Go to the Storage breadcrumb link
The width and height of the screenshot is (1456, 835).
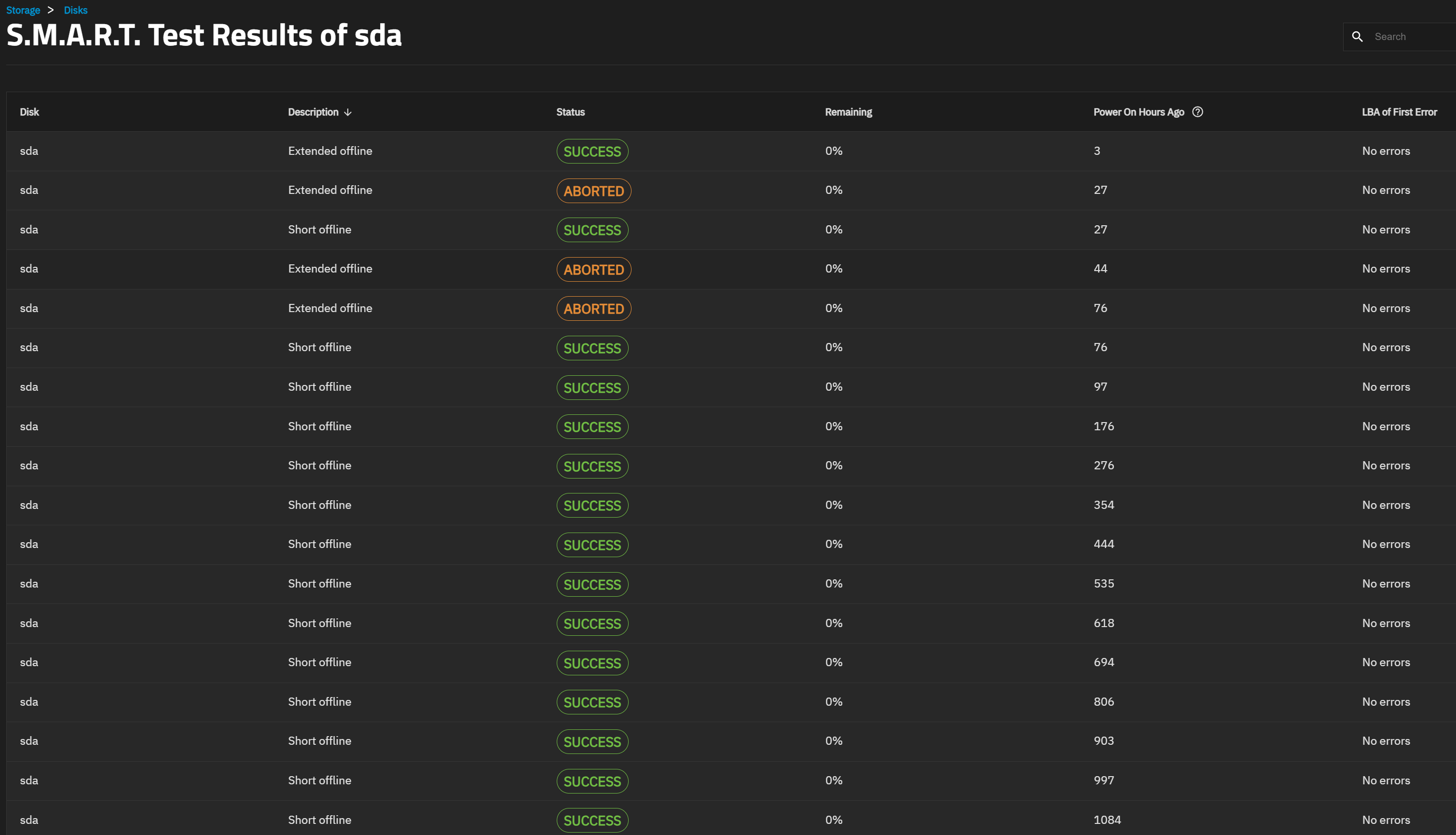click(x=23, y=10)
